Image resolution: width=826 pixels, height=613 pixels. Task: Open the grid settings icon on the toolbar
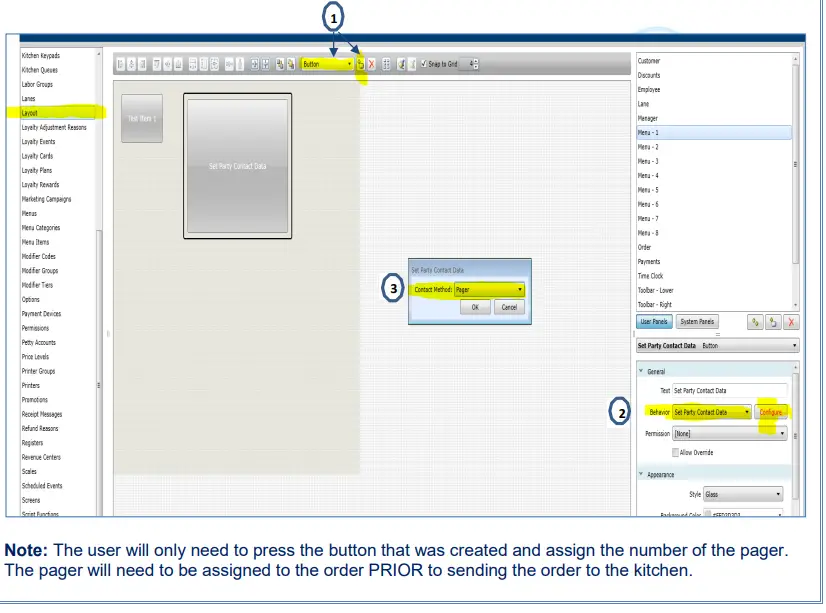click(x=387, y=64)
